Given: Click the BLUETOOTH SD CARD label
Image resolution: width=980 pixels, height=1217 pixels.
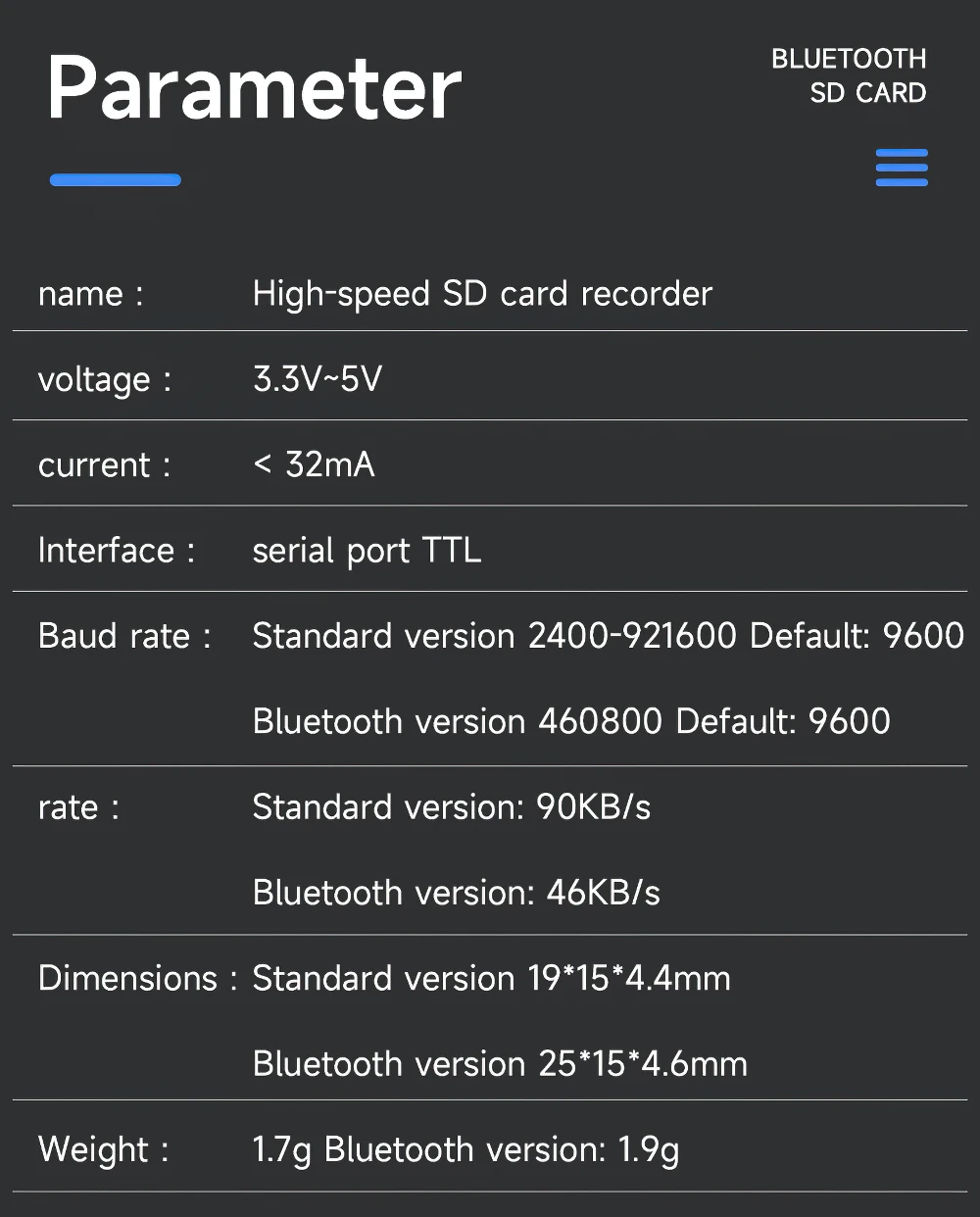Looking at the screenshot, I should (x=849, y=75).
